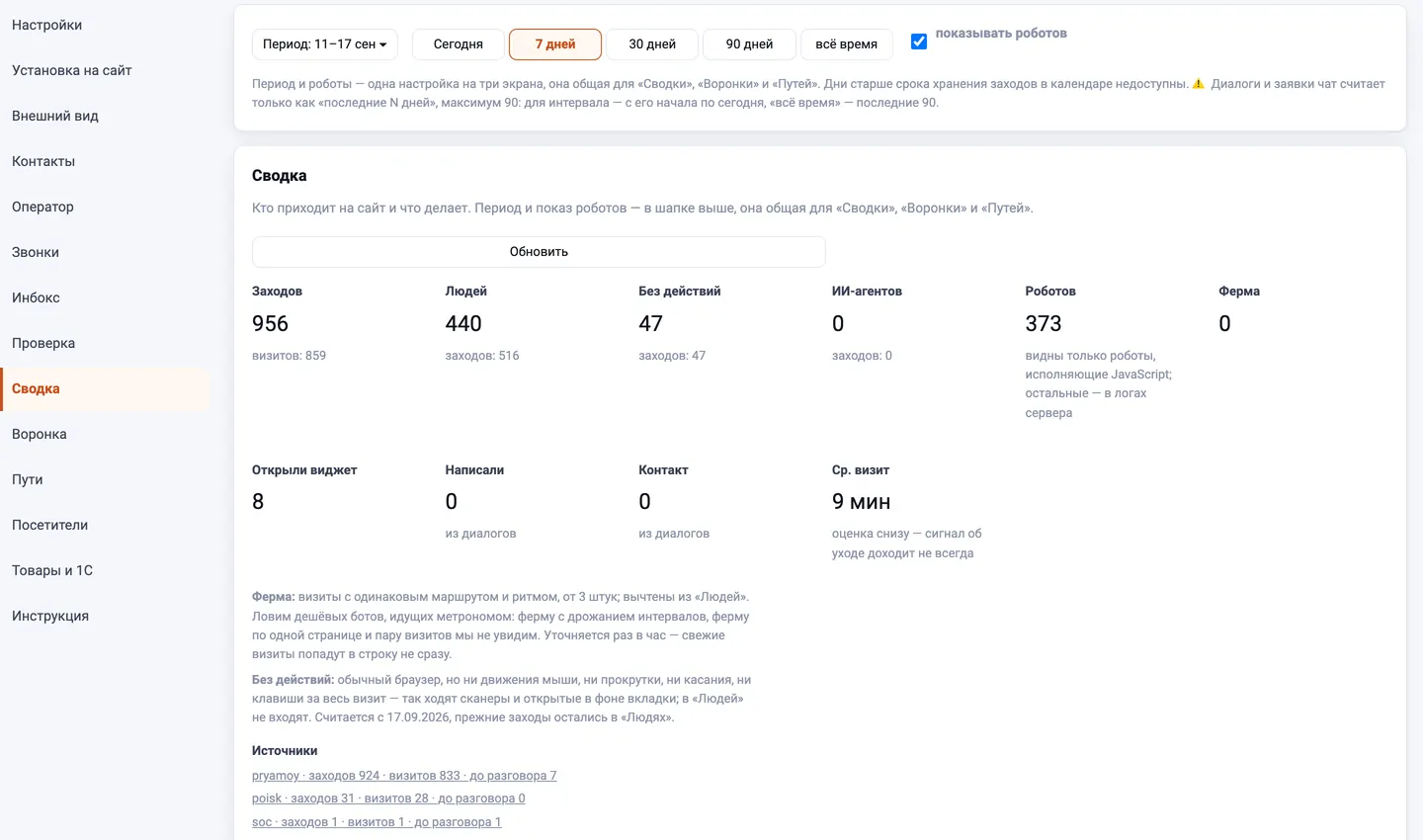Click the «Людей» value 440
1423x840 pixels.
coord(463,324)
